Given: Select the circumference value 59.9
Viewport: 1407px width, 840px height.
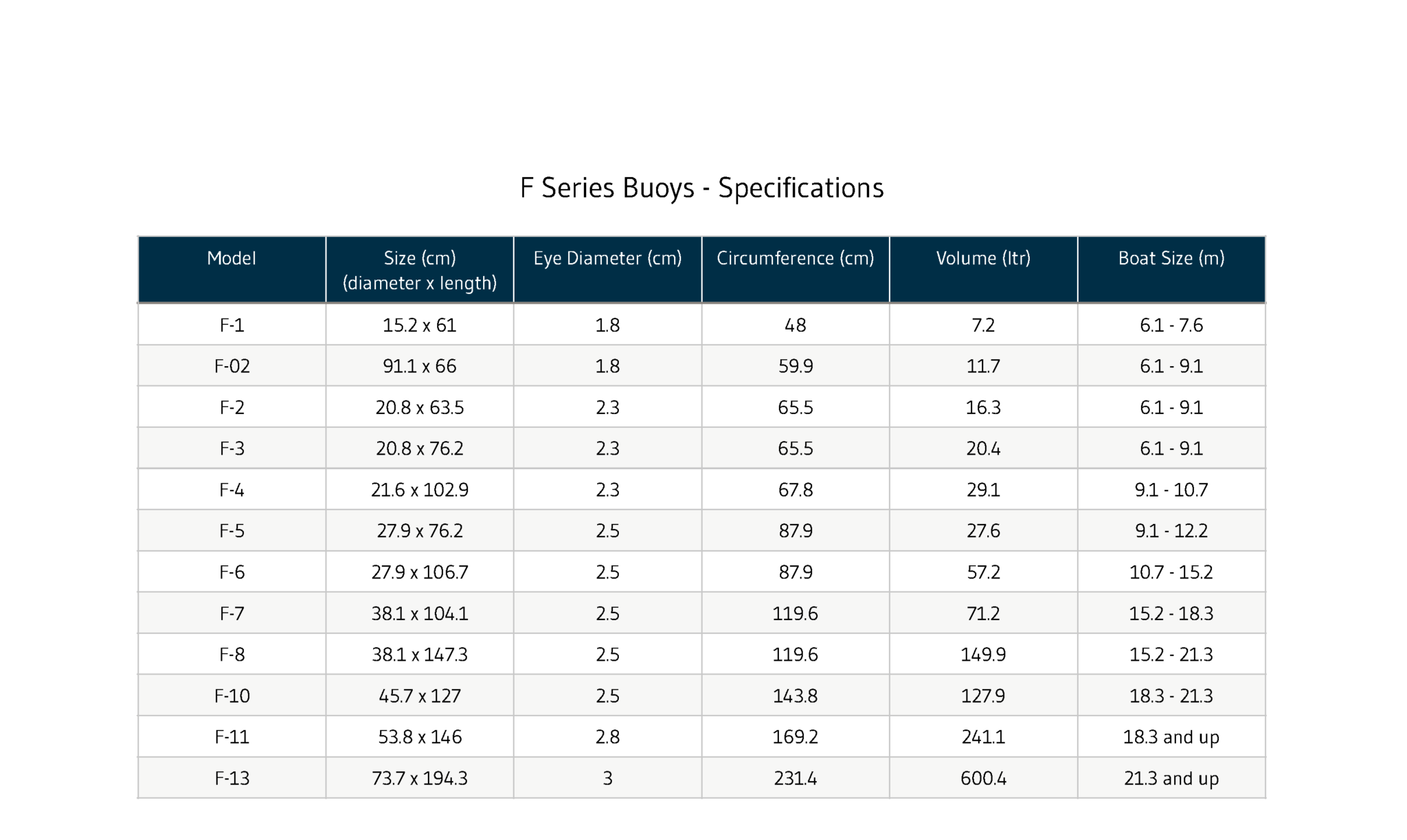Looking at the screenshot, I should coord(795,366).
